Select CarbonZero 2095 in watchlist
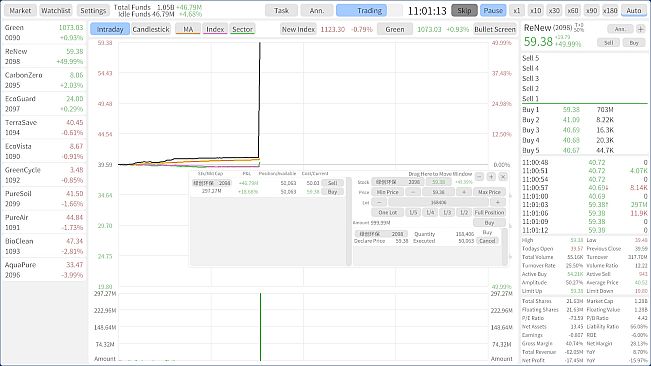Screen dimensions: 651x366 (44, 80)
